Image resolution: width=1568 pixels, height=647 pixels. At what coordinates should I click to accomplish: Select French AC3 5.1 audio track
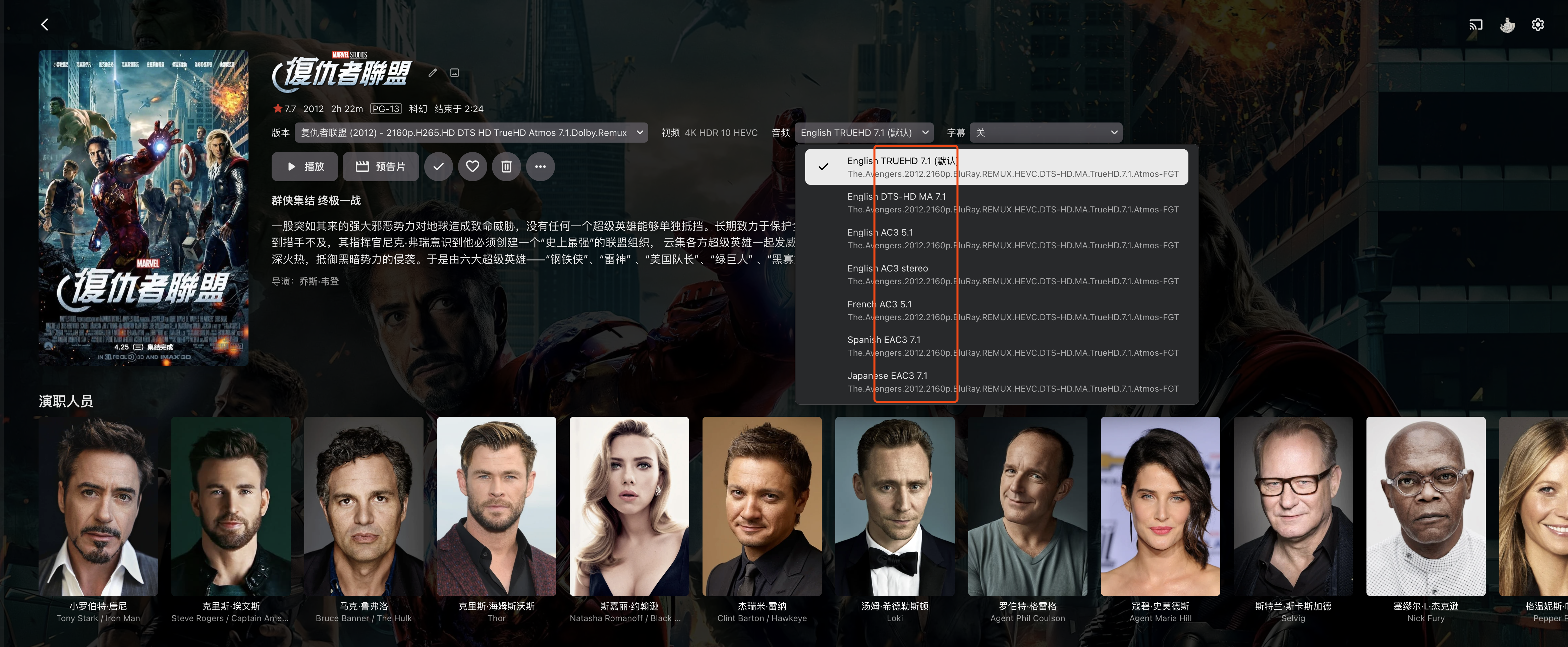pyautogui.click(x=997, y=311)
